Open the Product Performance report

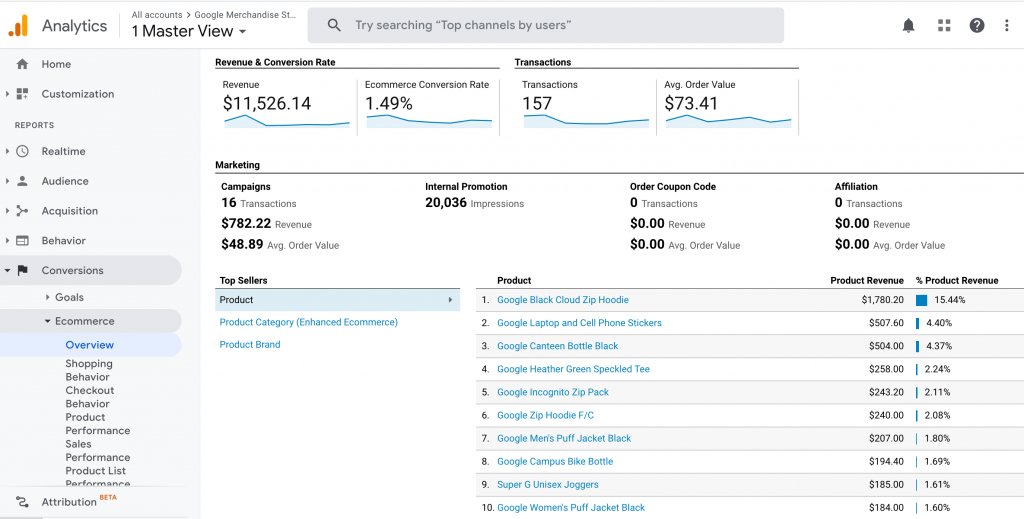click(97, 424)
